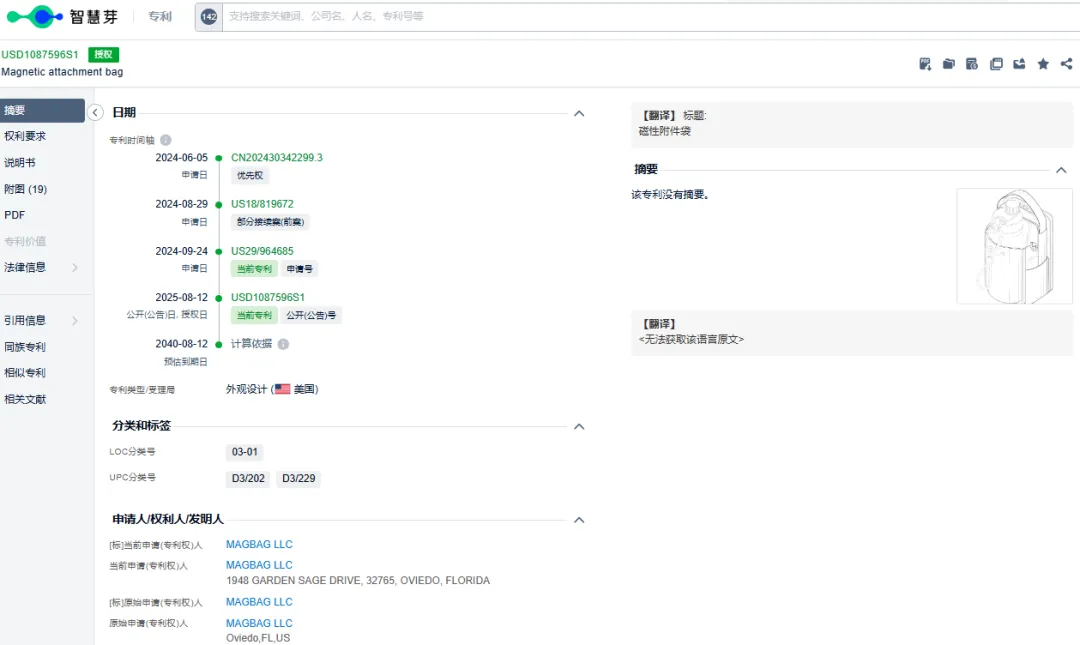Click the share icon
This screenshot has width=1080, height=645.
coord(1067,64)
